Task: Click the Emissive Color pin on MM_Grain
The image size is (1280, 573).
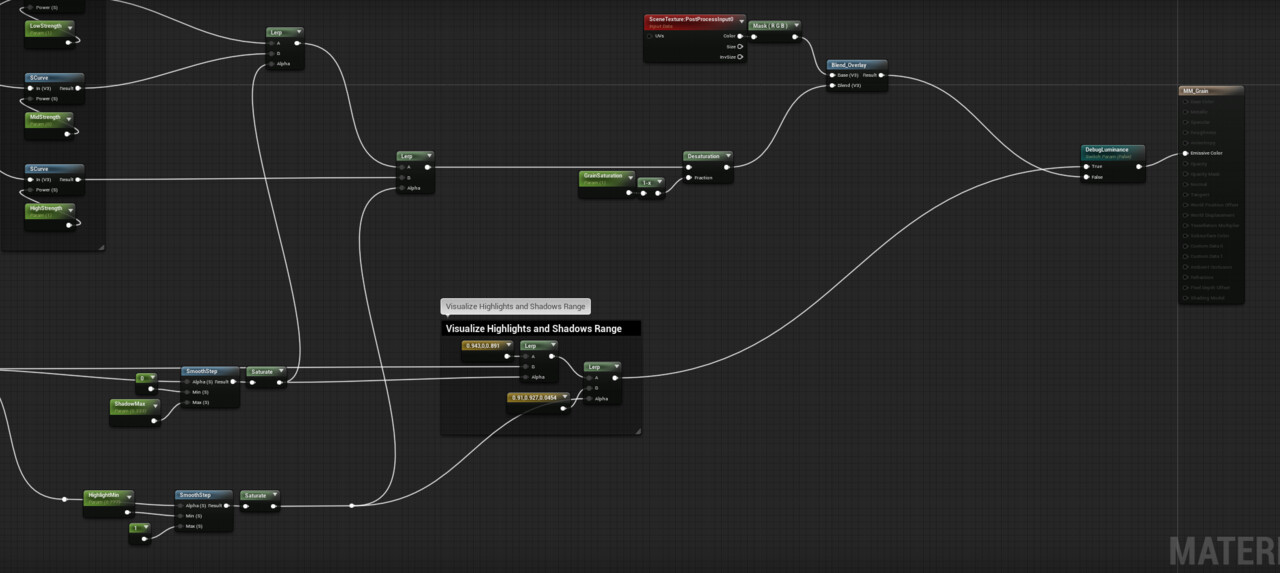Action: [1185, 153]
